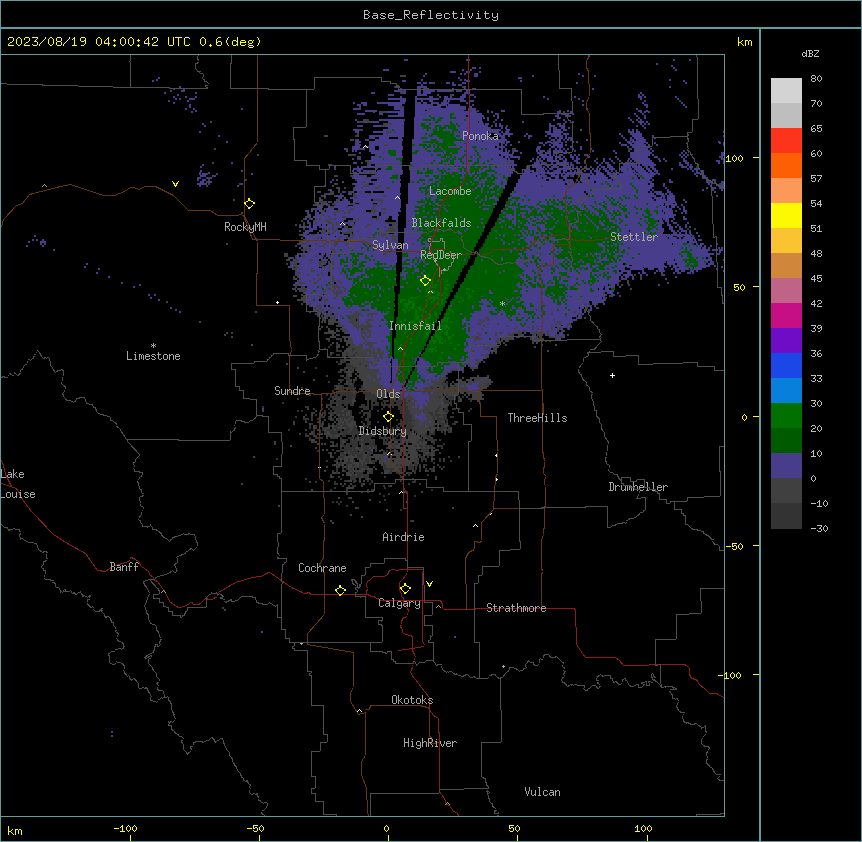Screen dimensions: 862x842
Task: Click the white 80 dBZ legend swatch
Action: [x=786, y=90]
